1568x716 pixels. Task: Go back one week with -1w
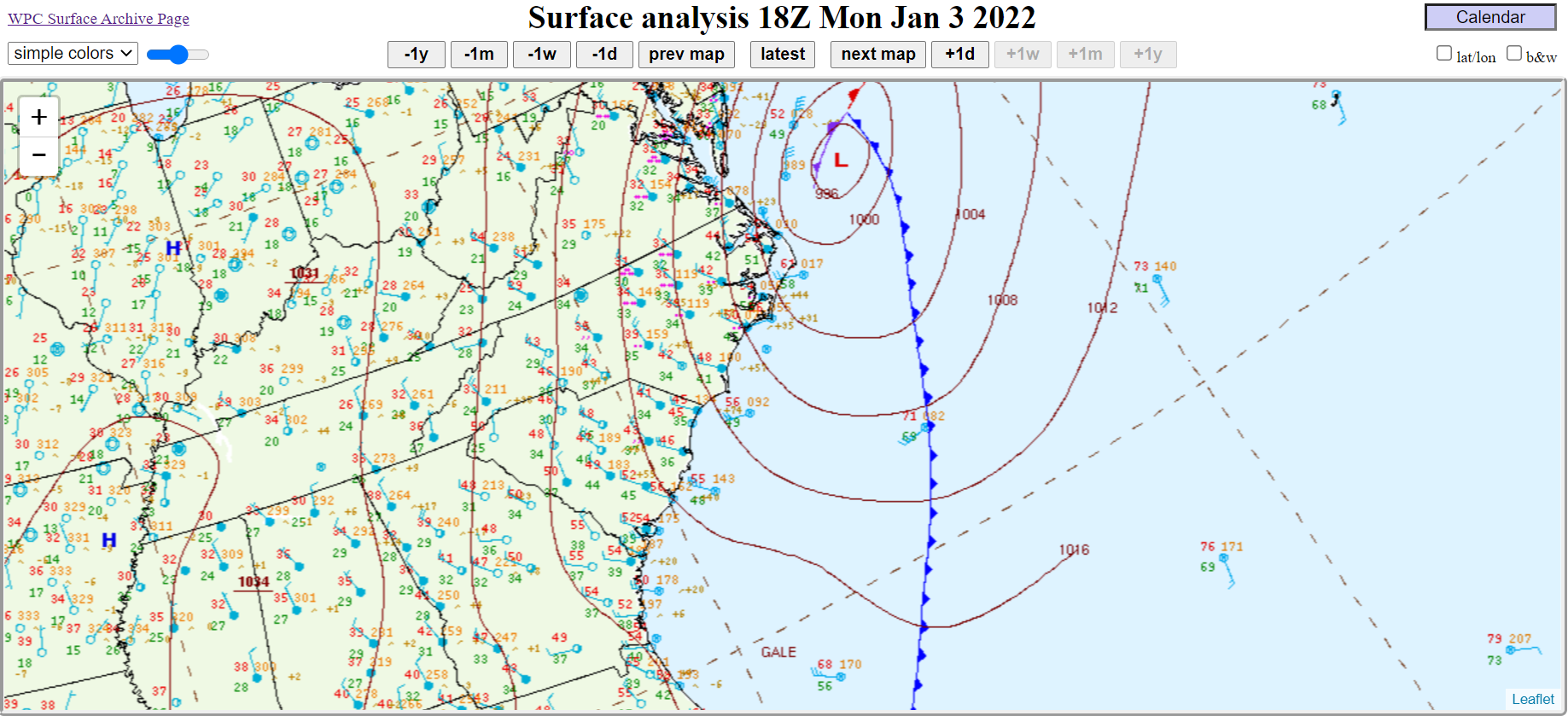tap(542, 55)
